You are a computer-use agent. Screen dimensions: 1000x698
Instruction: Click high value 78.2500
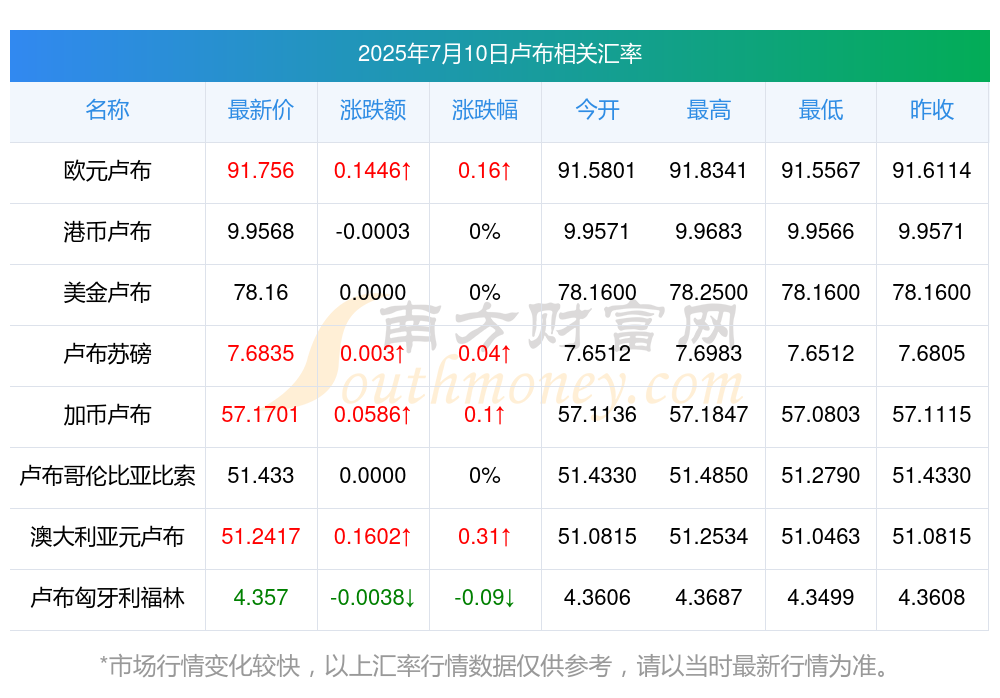[709, 293]
